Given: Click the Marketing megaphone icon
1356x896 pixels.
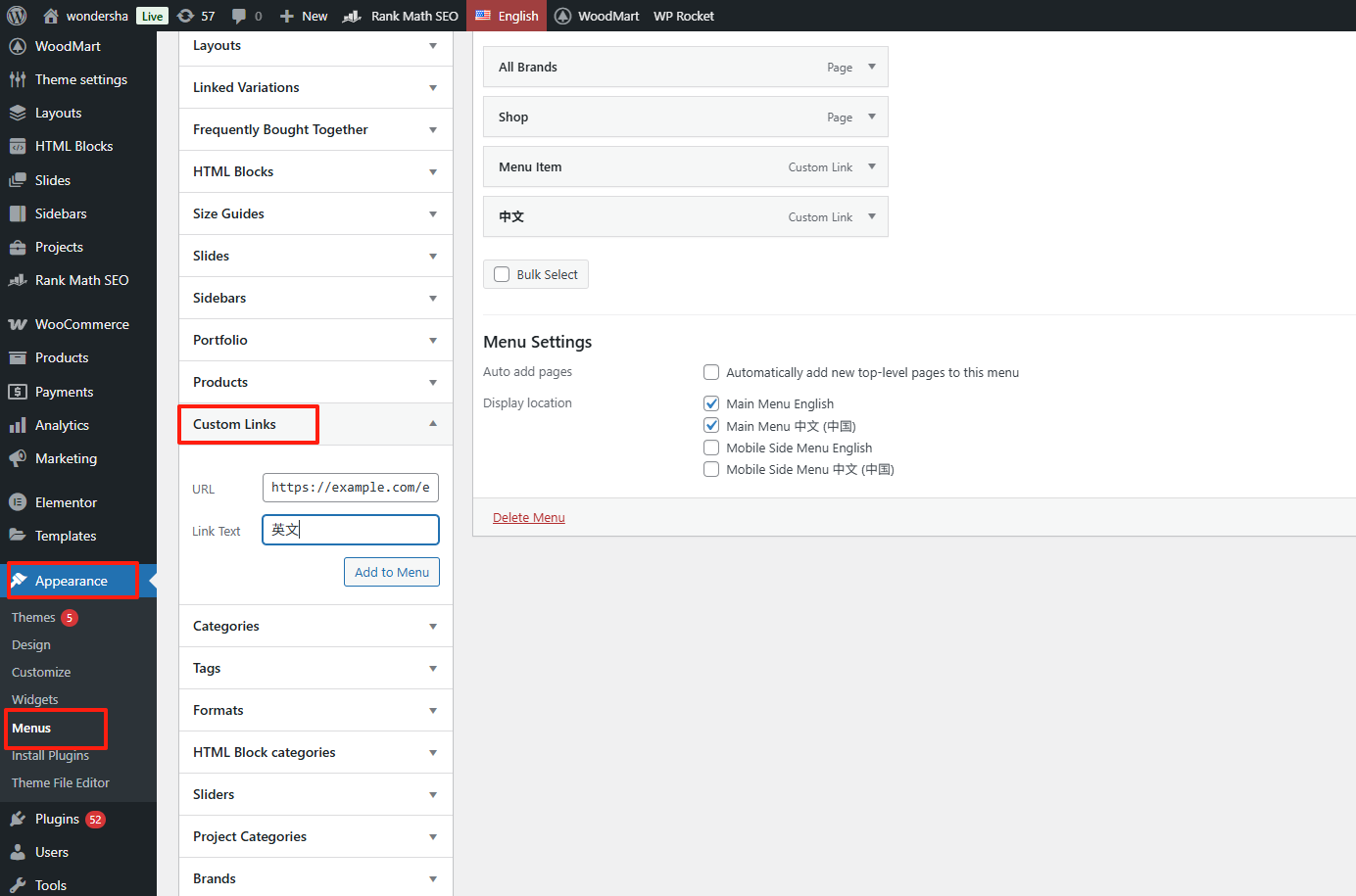Looking at the screenshot, I should 18,458.
